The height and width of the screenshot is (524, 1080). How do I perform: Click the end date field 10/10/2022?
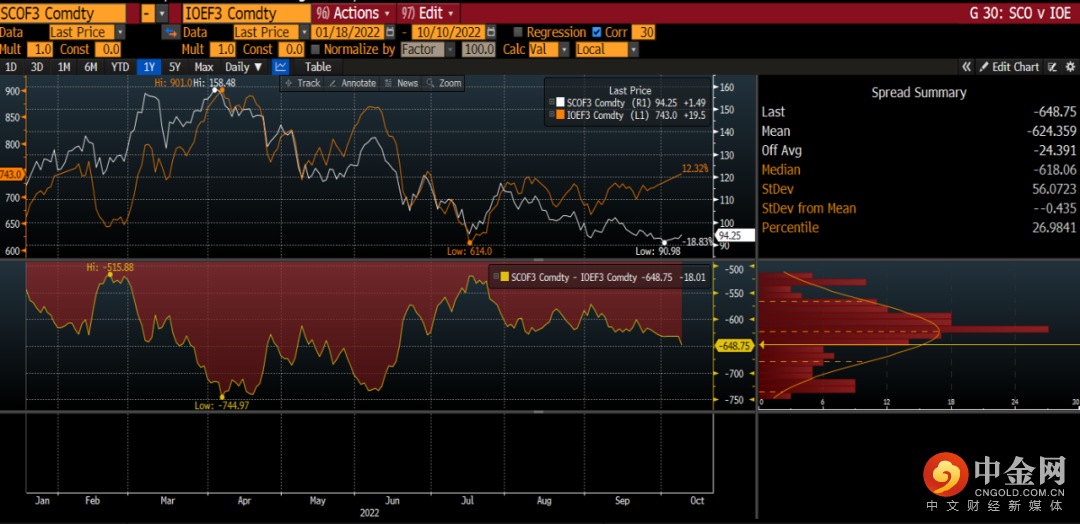coord(450,32)
